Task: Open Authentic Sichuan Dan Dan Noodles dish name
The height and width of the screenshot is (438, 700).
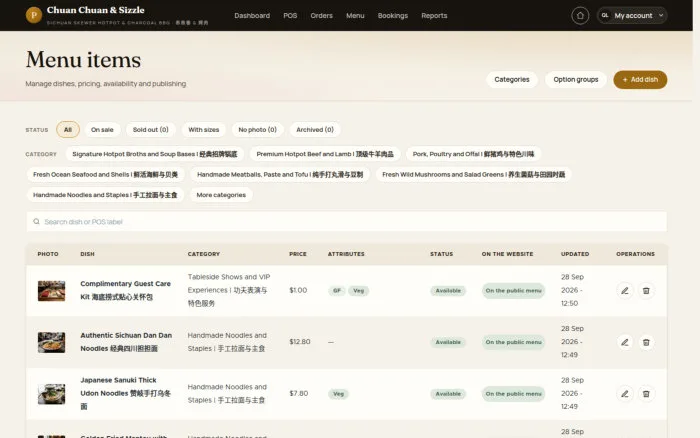Action: [x=126, y=342]
